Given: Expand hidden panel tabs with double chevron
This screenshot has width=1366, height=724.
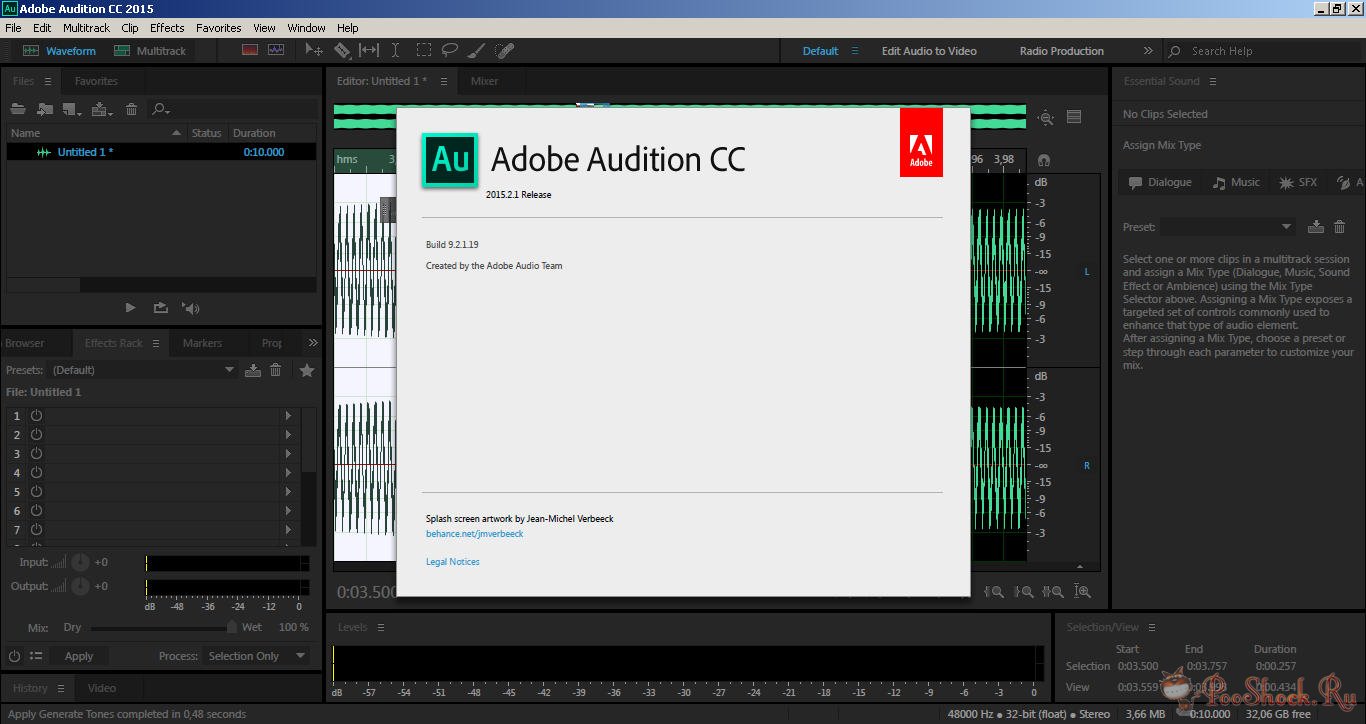Looking at the screenshot, I should (313, 343).
